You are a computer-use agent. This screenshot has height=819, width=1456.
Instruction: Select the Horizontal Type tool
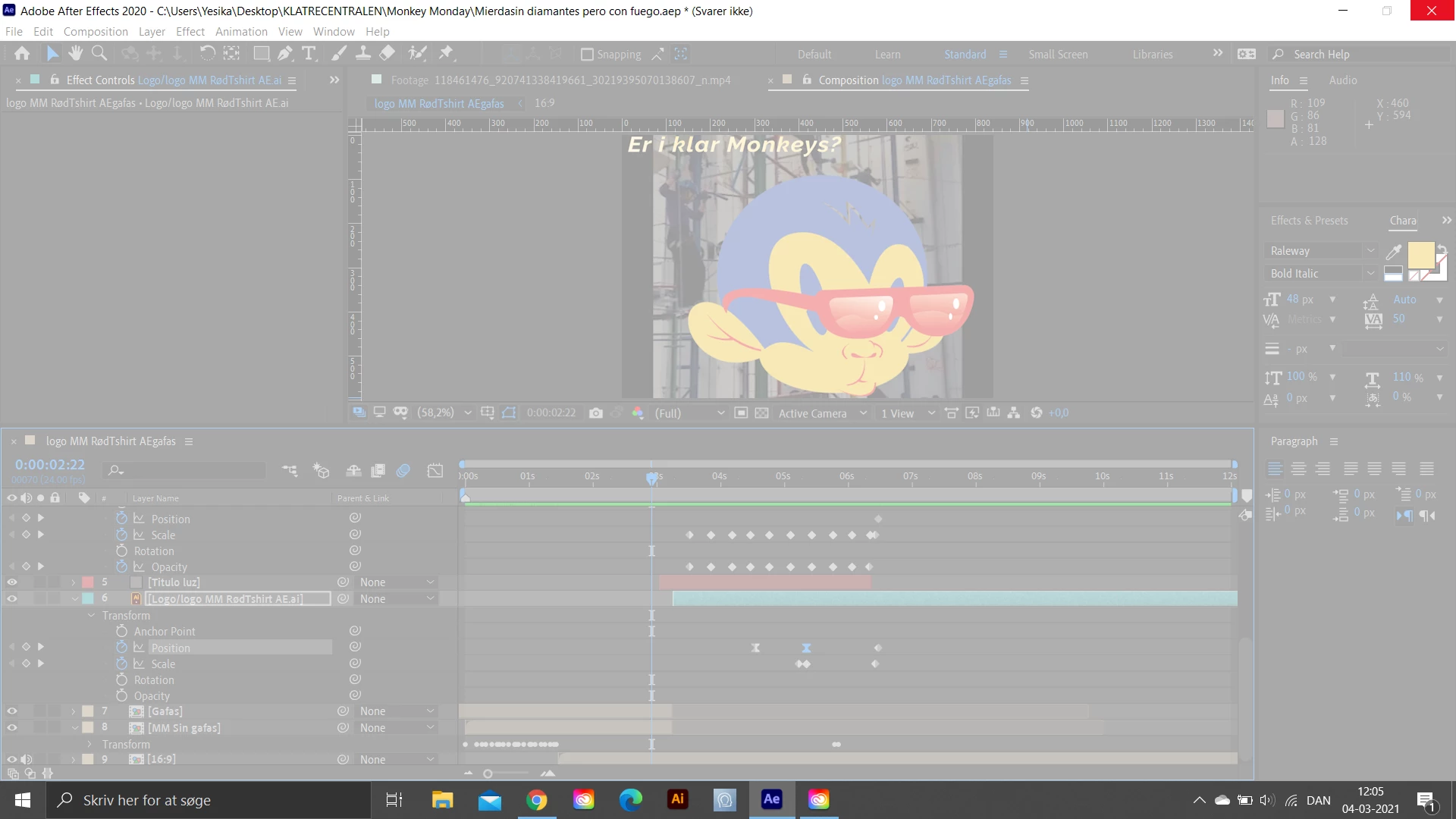tap(309, 53)
